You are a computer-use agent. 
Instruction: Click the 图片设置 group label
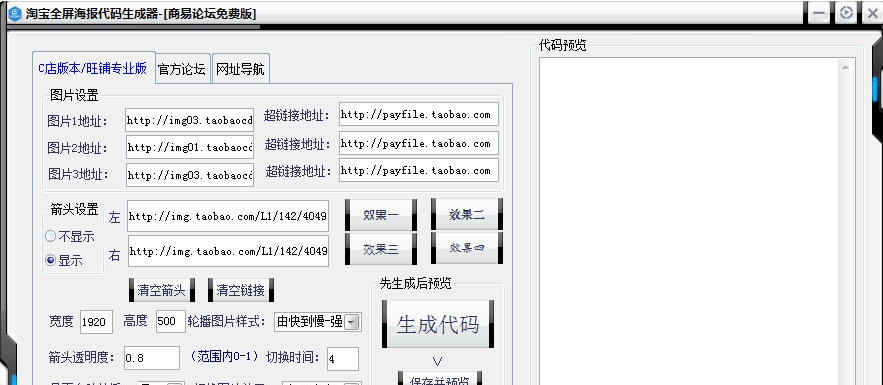point(74,95)
